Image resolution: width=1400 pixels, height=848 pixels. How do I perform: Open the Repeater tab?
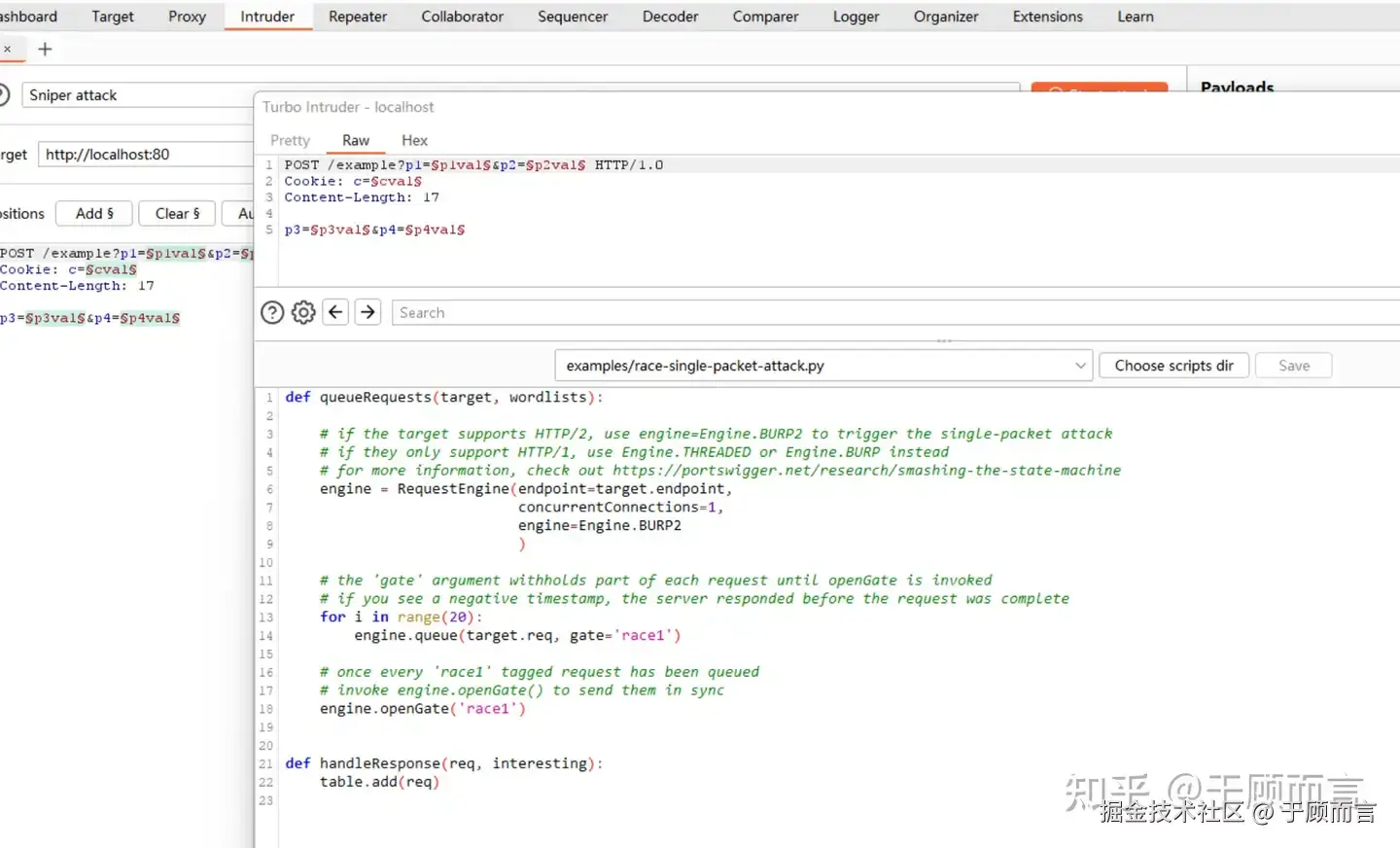(358, 17)
